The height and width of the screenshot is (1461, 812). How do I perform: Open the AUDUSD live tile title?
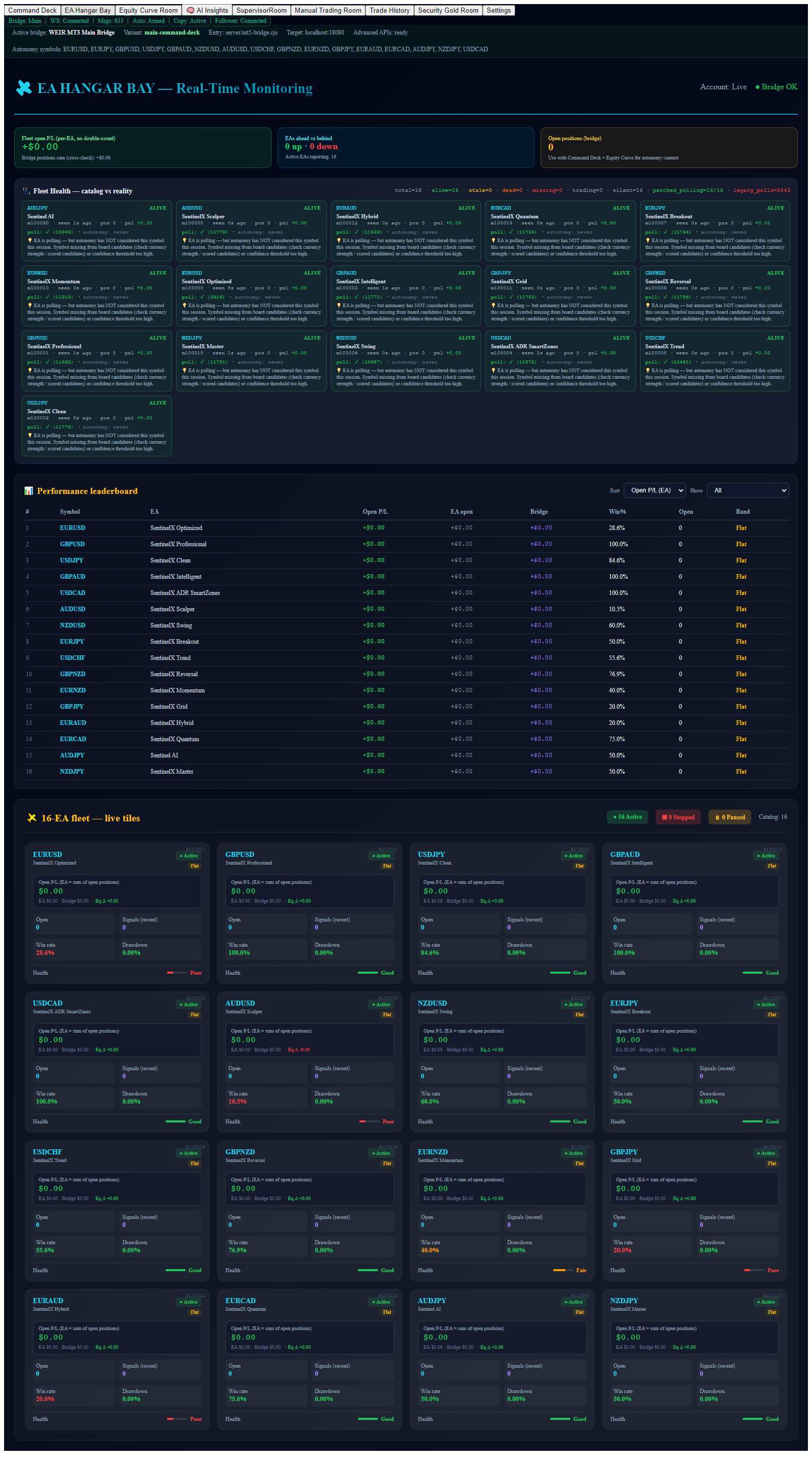240,1003
